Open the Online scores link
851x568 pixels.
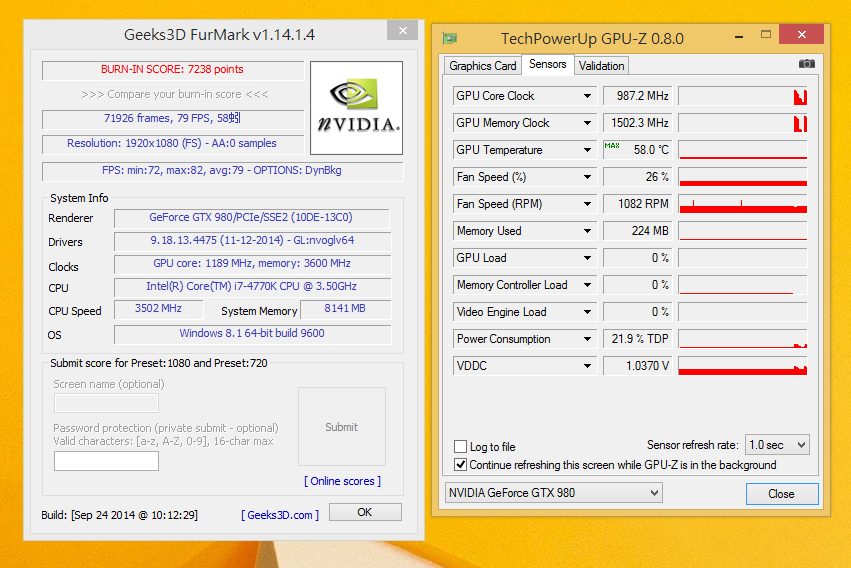pyautogui.click(x=342, y=481)
